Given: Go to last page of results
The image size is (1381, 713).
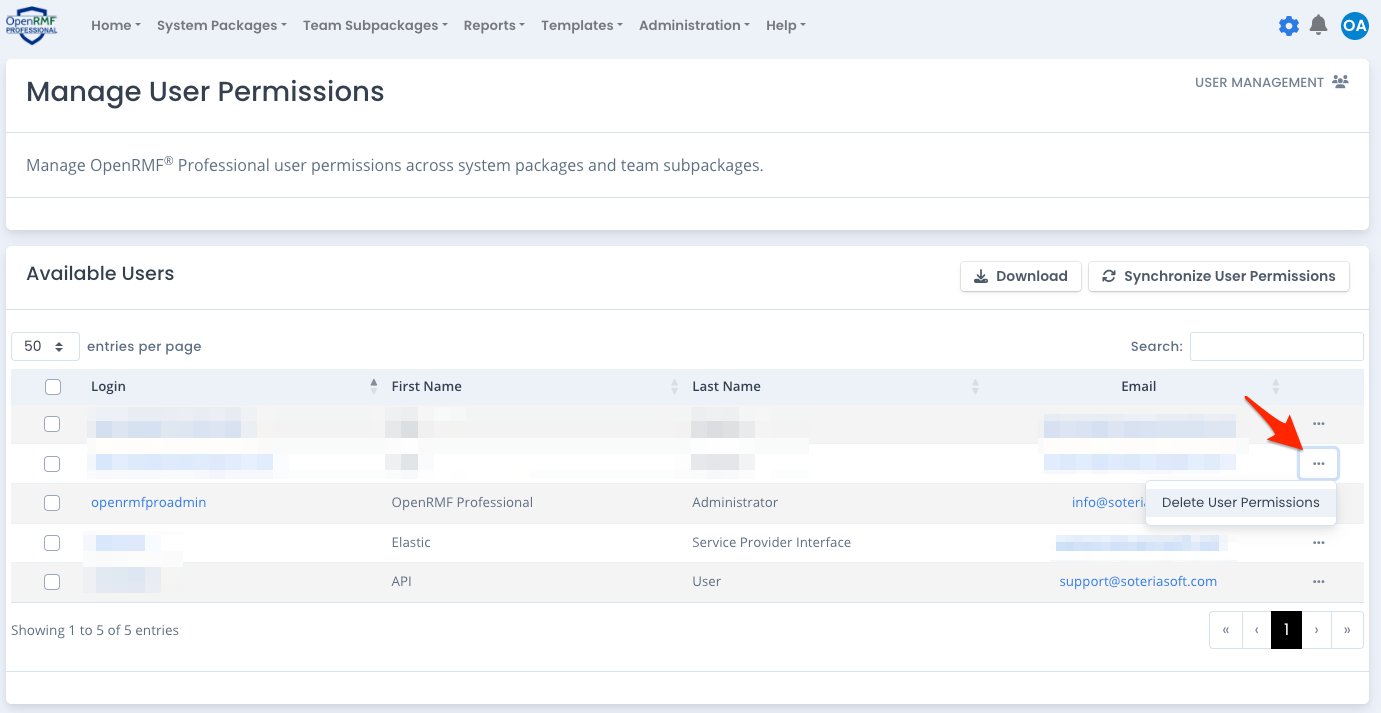Looking at the screenshot, I should [x=1348, y=630].
